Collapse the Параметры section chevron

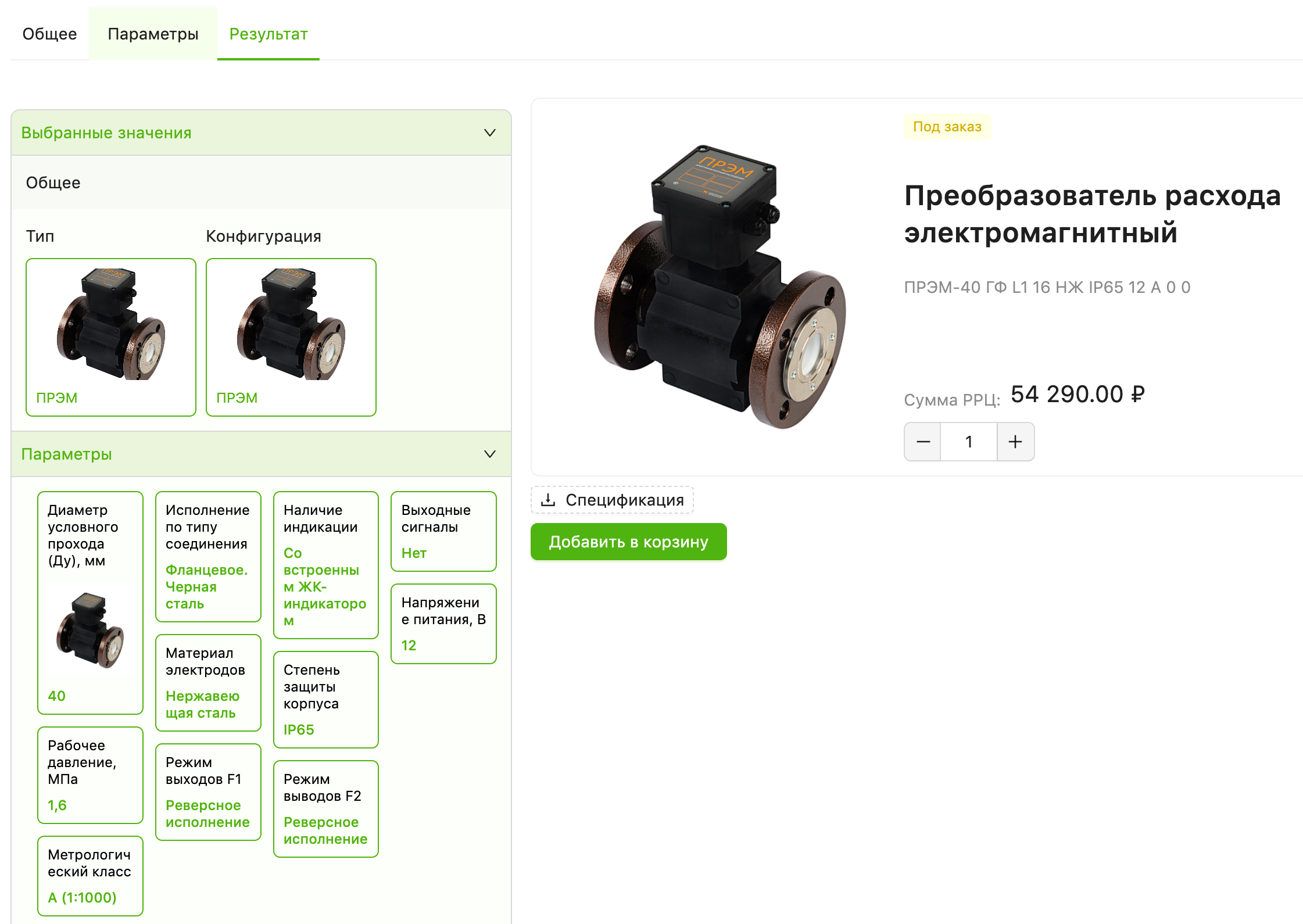click(x=490, y=454)
